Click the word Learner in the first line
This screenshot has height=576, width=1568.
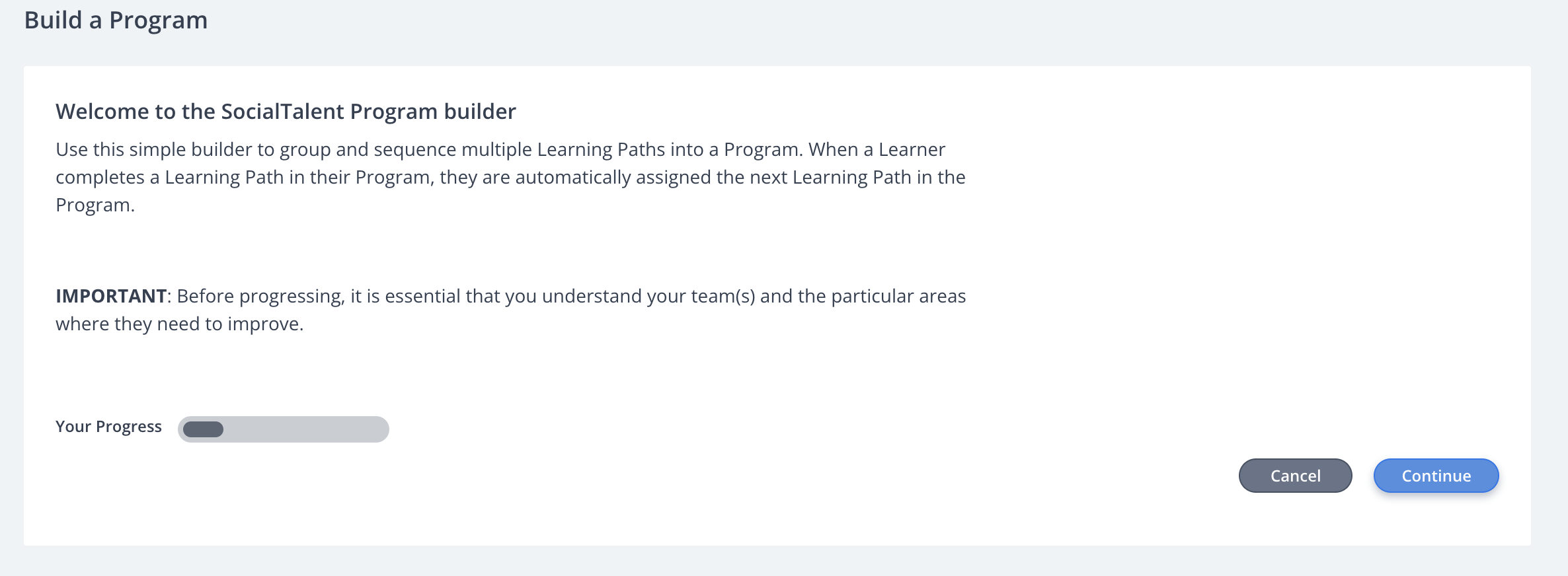tap(912, 150)
